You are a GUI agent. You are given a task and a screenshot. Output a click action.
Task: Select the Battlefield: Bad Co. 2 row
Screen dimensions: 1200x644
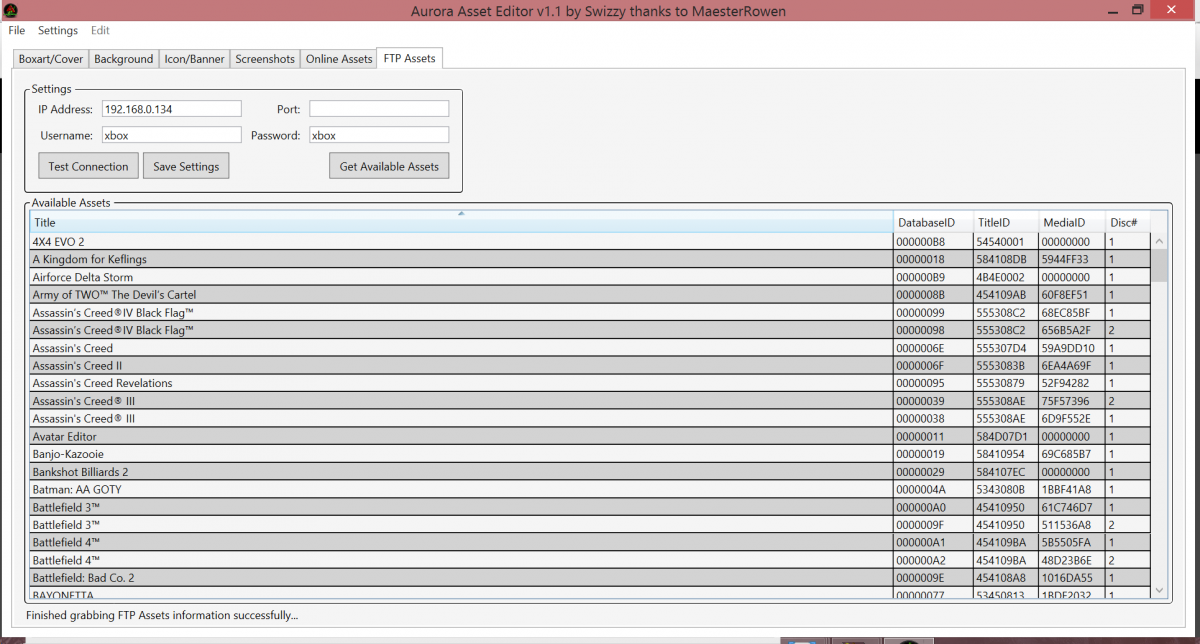(x=590, y=578)
